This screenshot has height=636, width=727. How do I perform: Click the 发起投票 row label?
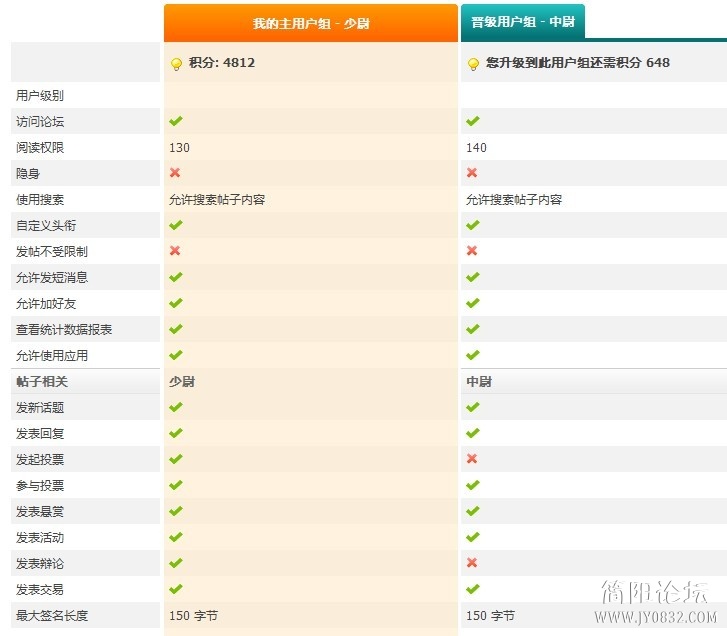pyautogui.click(x=40, y=459)
